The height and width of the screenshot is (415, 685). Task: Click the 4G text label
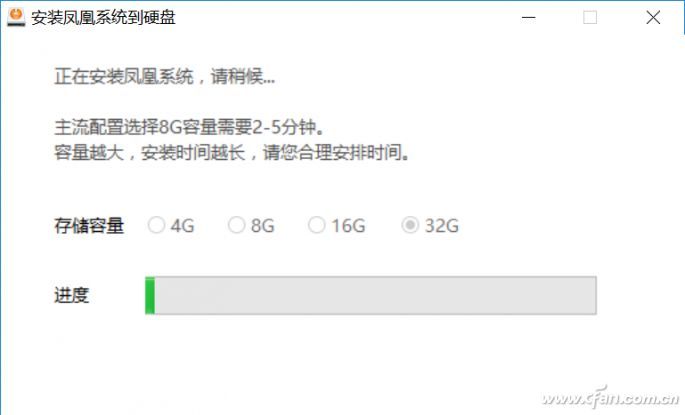(x=183, y=226)
